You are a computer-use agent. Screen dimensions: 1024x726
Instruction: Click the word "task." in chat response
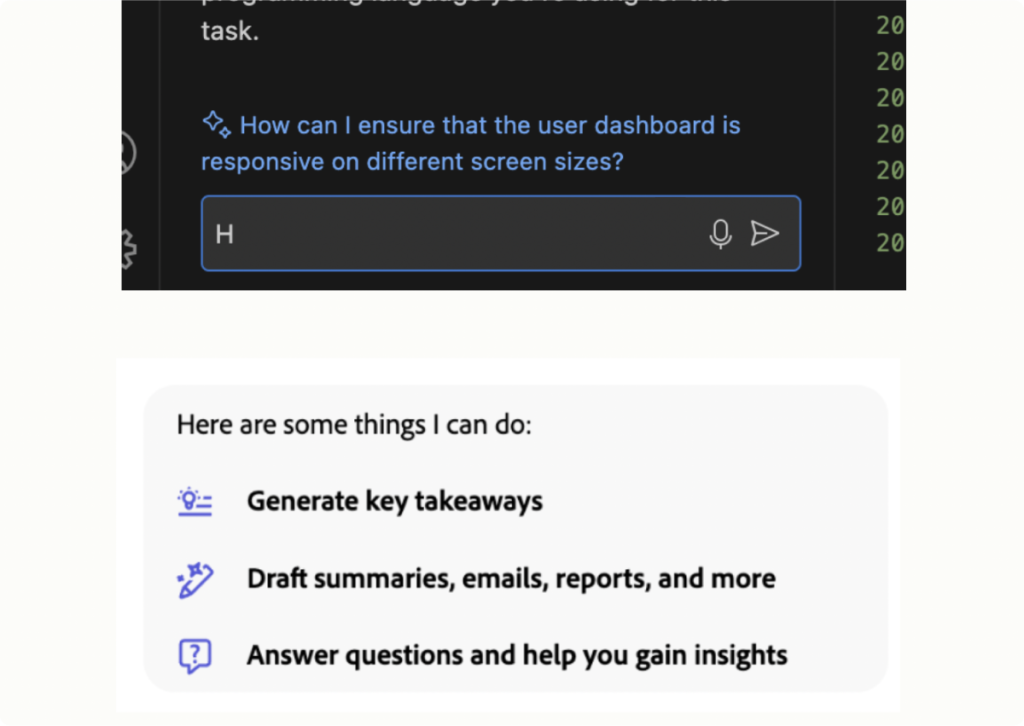[x=230, y=31]
